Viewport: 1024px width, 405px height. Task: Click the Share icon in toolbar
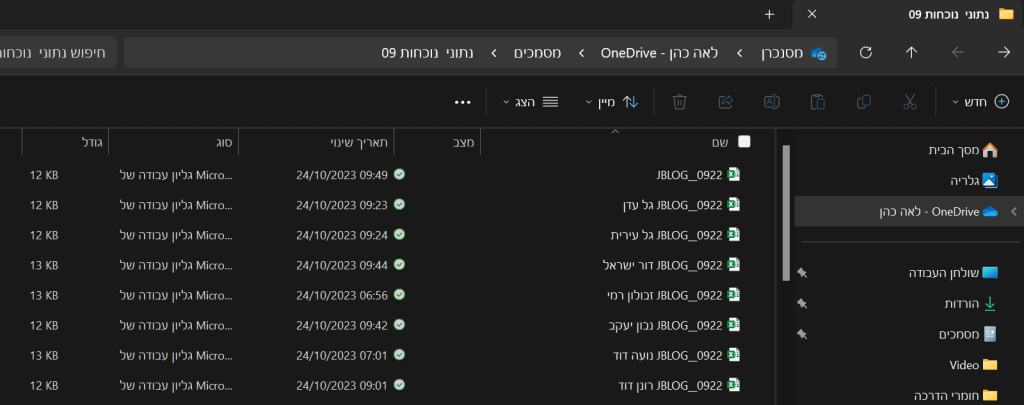[x=726, y=102]
